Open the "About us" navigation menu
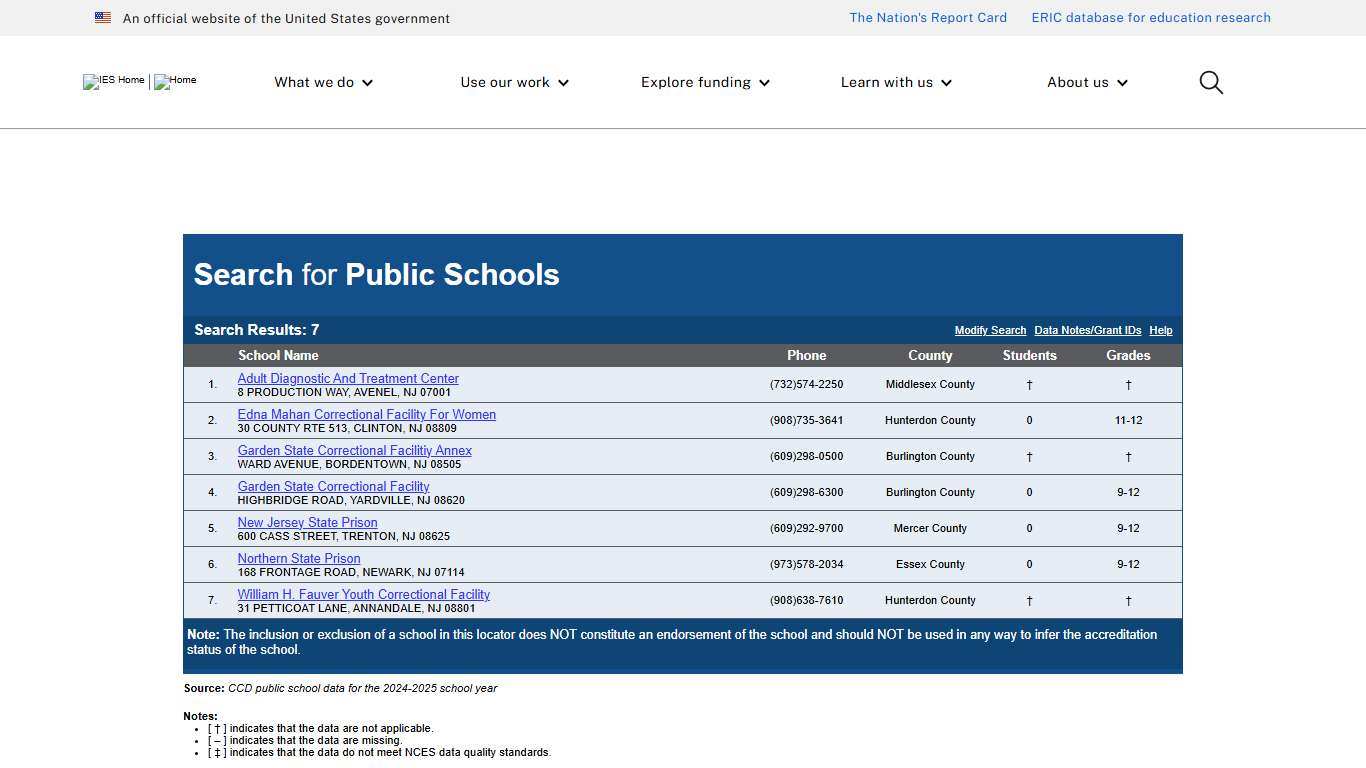Viewport: 1366px width, 768px height. [1086, 82]
